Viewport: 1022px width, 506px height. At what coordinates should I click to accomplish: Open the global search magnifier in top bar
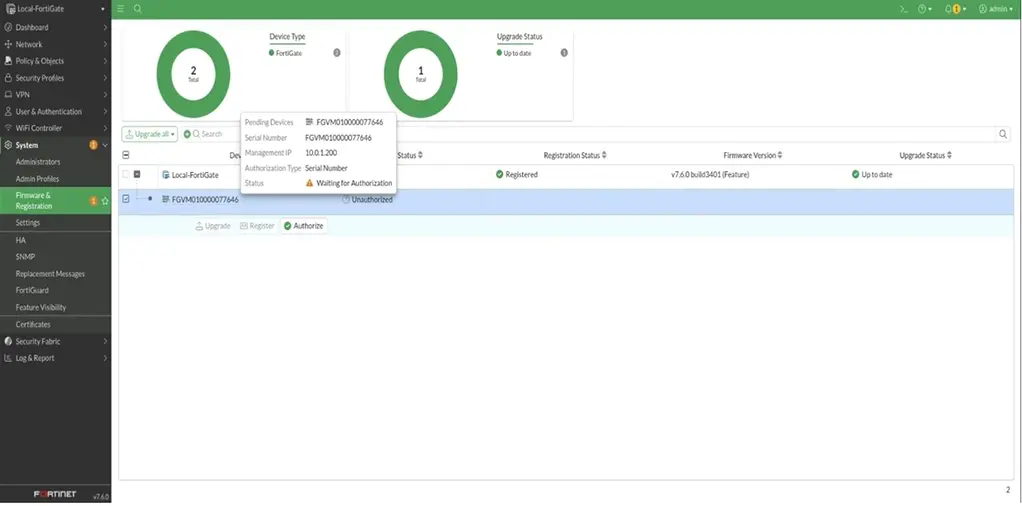click(x=138, y=9)
